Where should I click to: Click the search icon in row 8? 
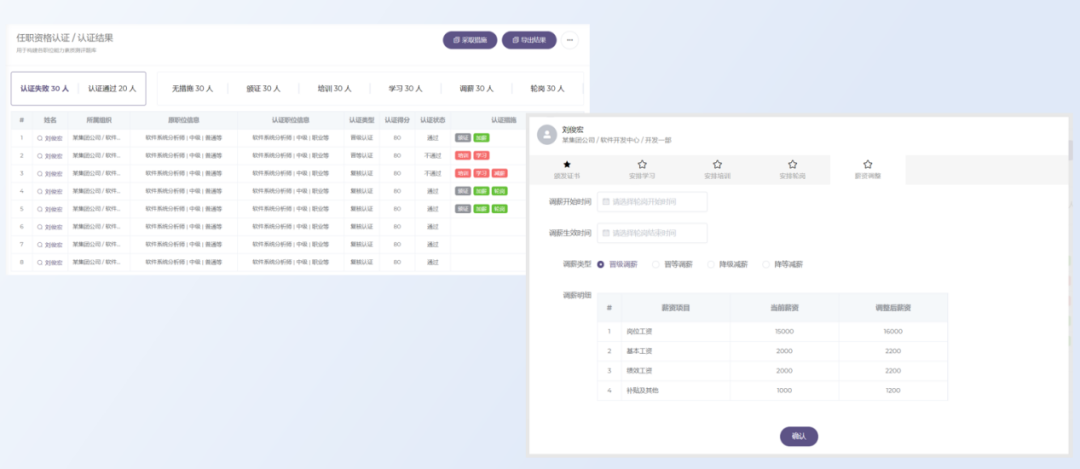tap(40, 263)
